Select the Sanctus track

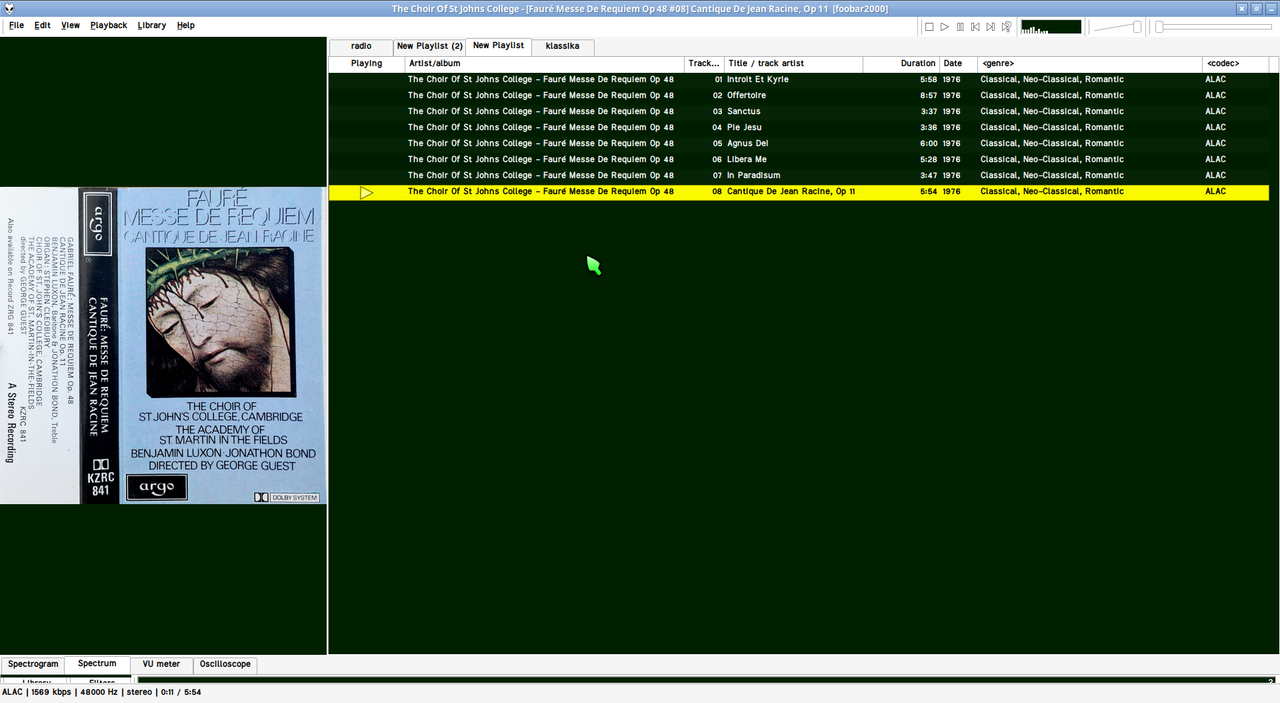tap(799, 111)
